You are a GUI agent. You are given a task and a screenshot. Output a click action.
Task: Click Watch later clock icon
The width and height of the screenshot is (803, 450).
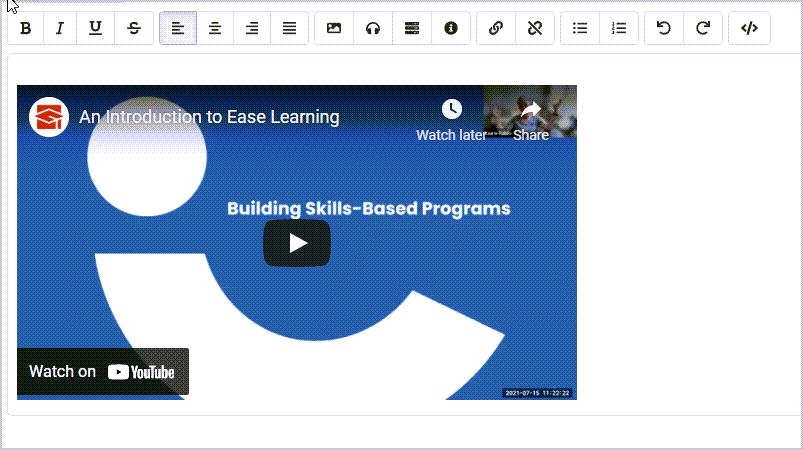click(x=452, y=109)
